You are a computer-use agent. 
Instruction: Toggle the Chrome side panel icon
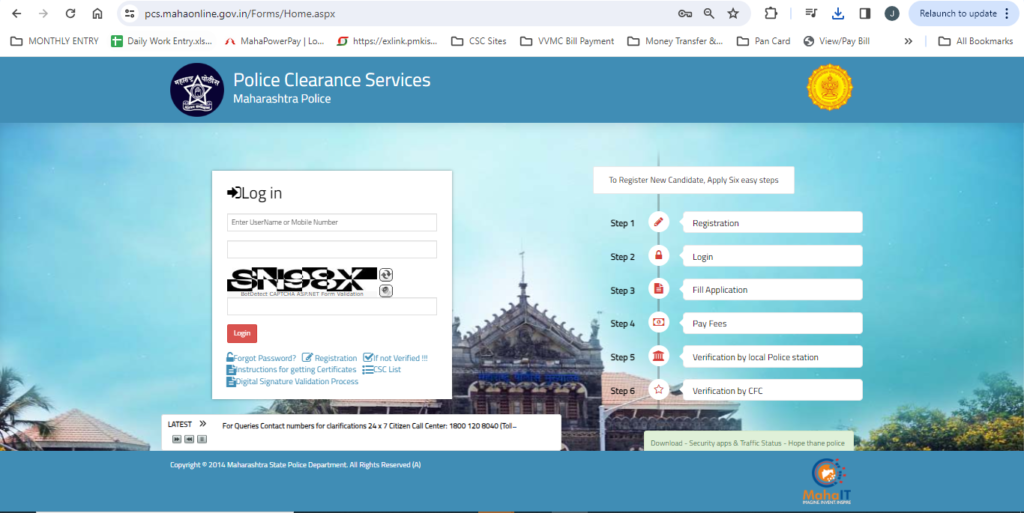tap(865, 14)
